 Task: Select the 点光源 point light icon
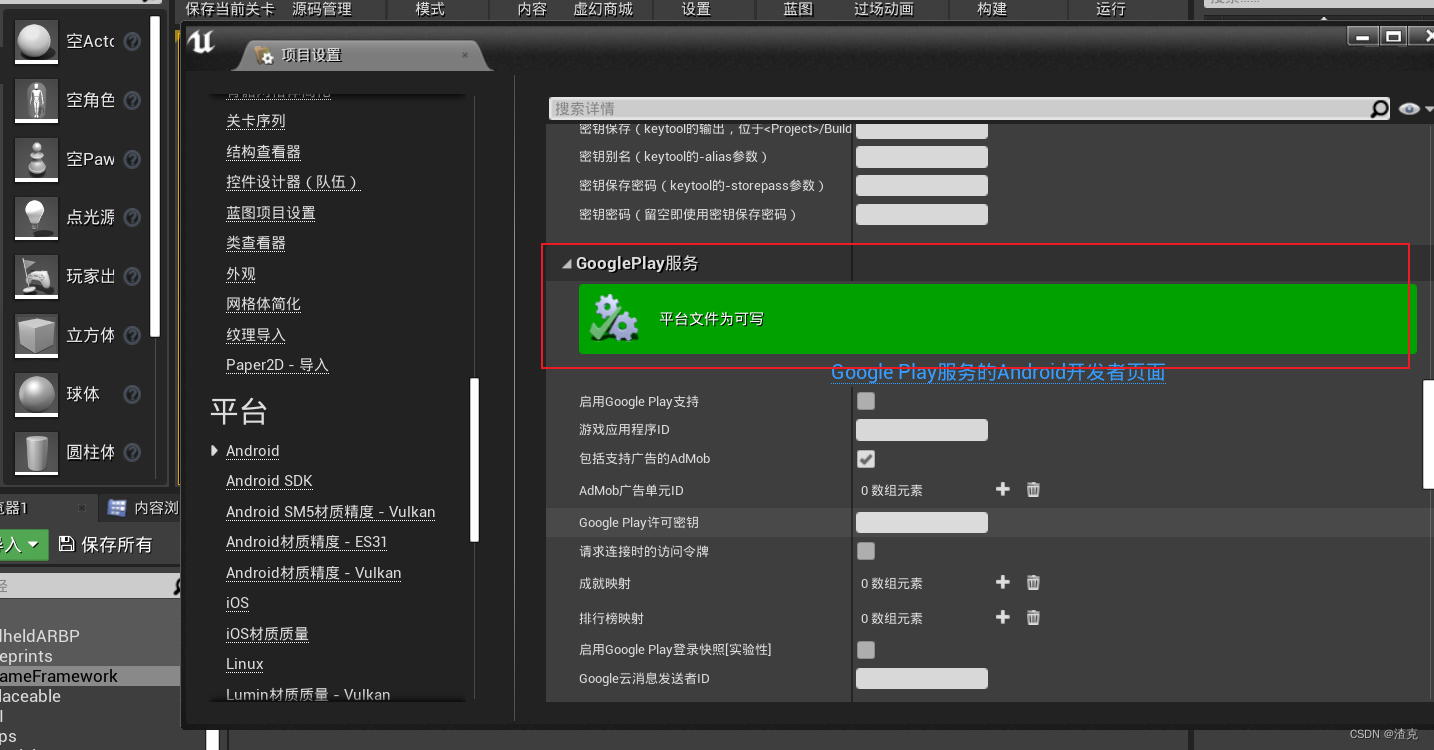click(35, 217)
